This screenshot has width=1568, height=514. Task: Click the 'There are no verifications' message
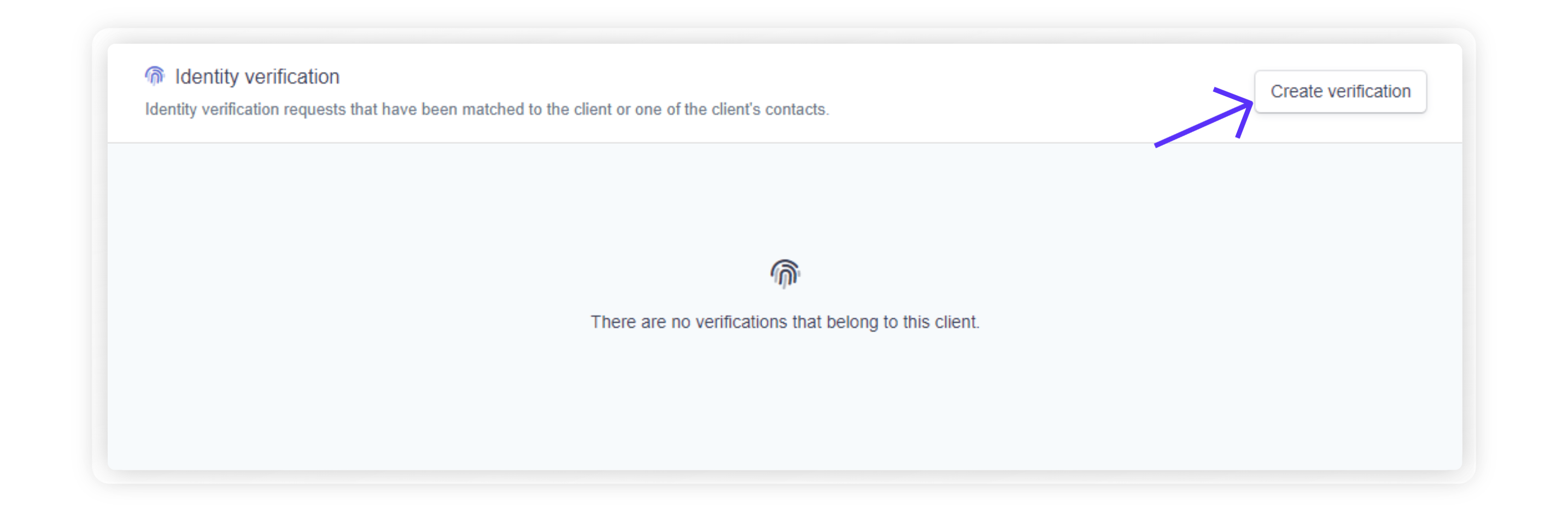point(785,322)
